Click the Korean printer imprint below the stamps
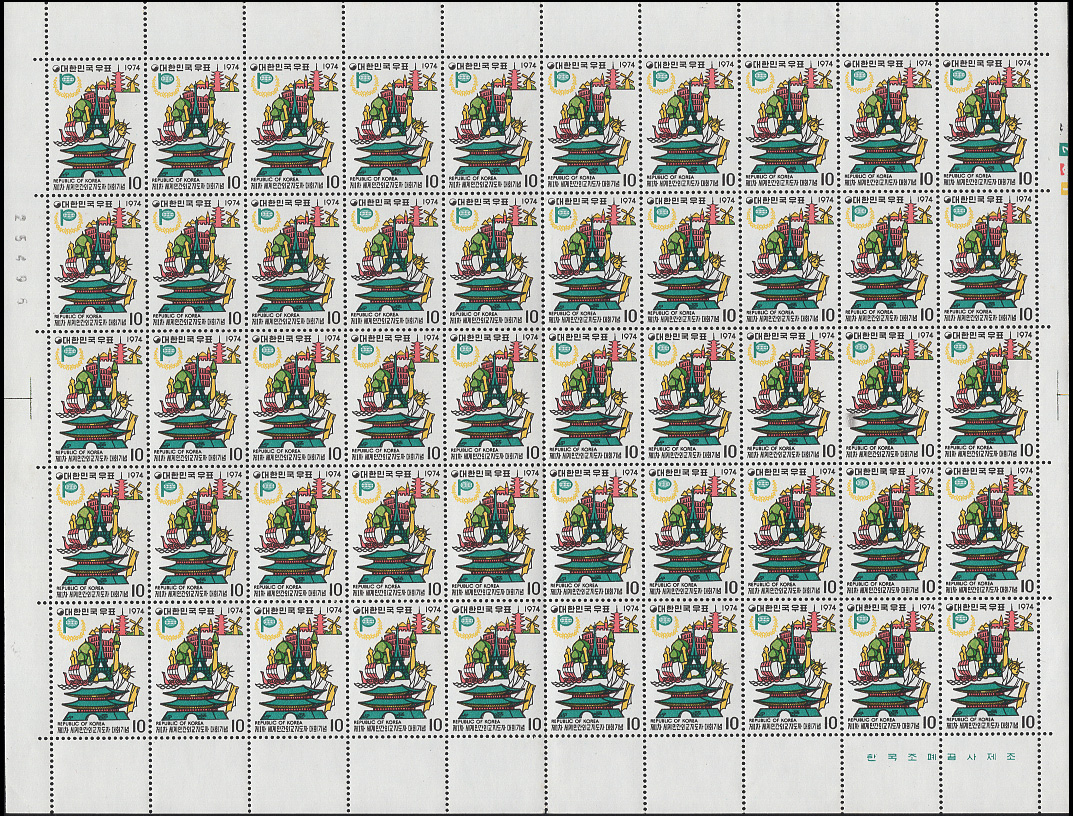Viewport: 1073px width, 816px height. pos(941,757)
